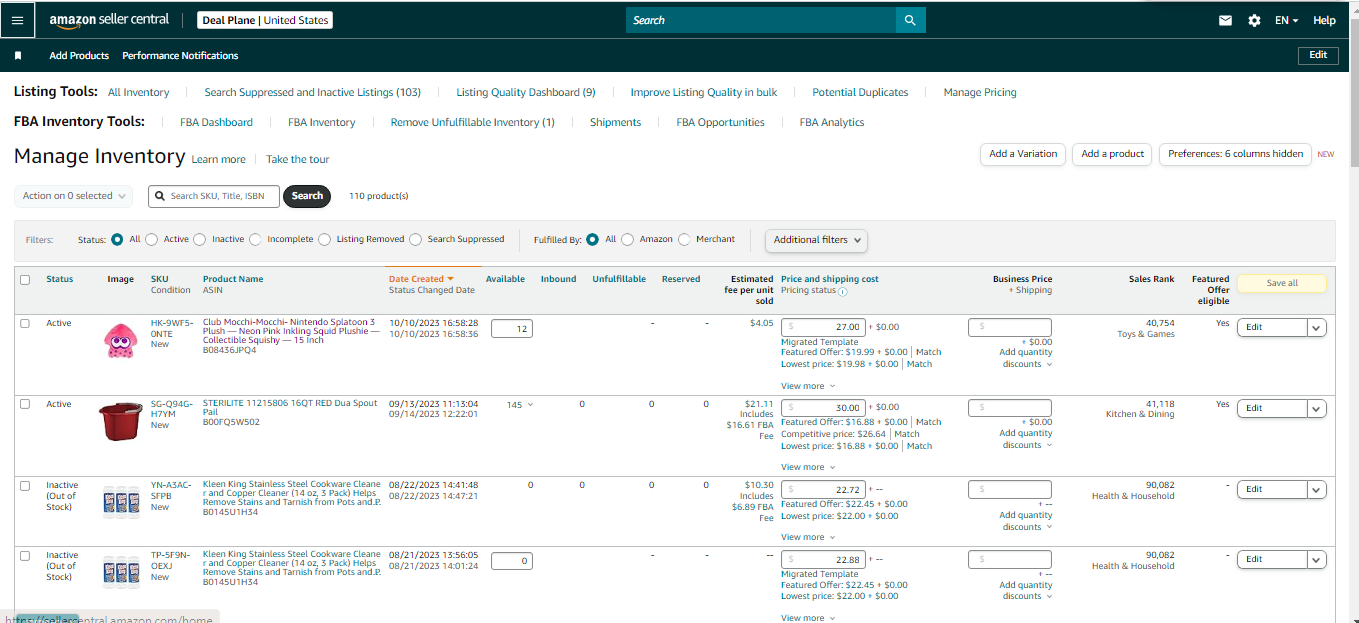Click the top Search field
The width and height of the screenshot is (1359, 623).
(761, 20)
